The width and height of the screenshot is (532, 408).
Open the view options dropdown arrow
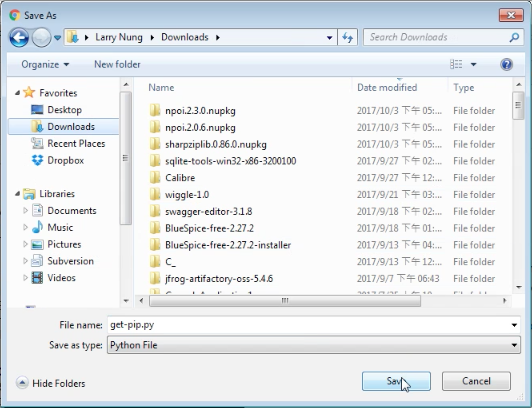coord(473,64)
